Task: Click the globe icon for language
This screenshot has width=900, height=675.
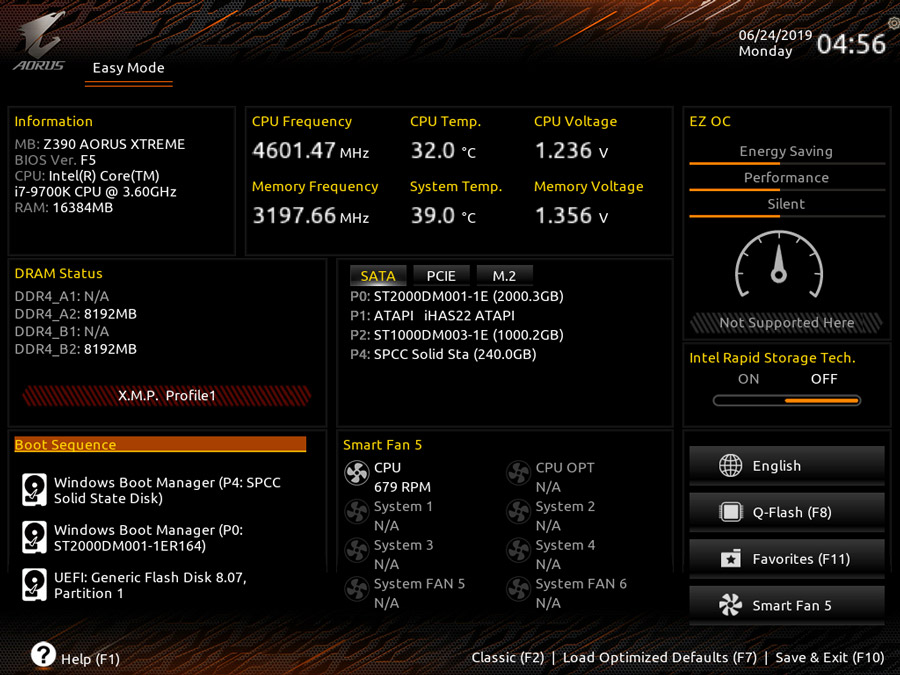Action: pyautogui.click(x=731, y=465)
